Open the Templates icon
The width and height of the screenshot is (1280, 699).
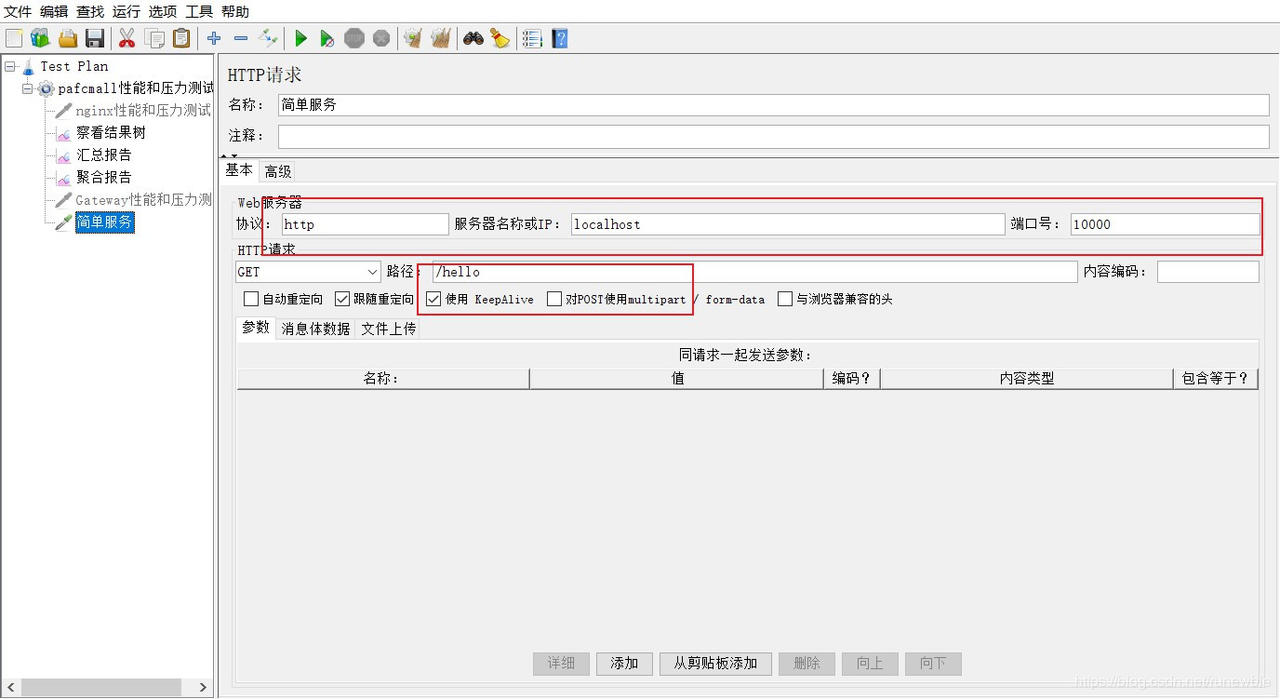(x=40, y=38)
